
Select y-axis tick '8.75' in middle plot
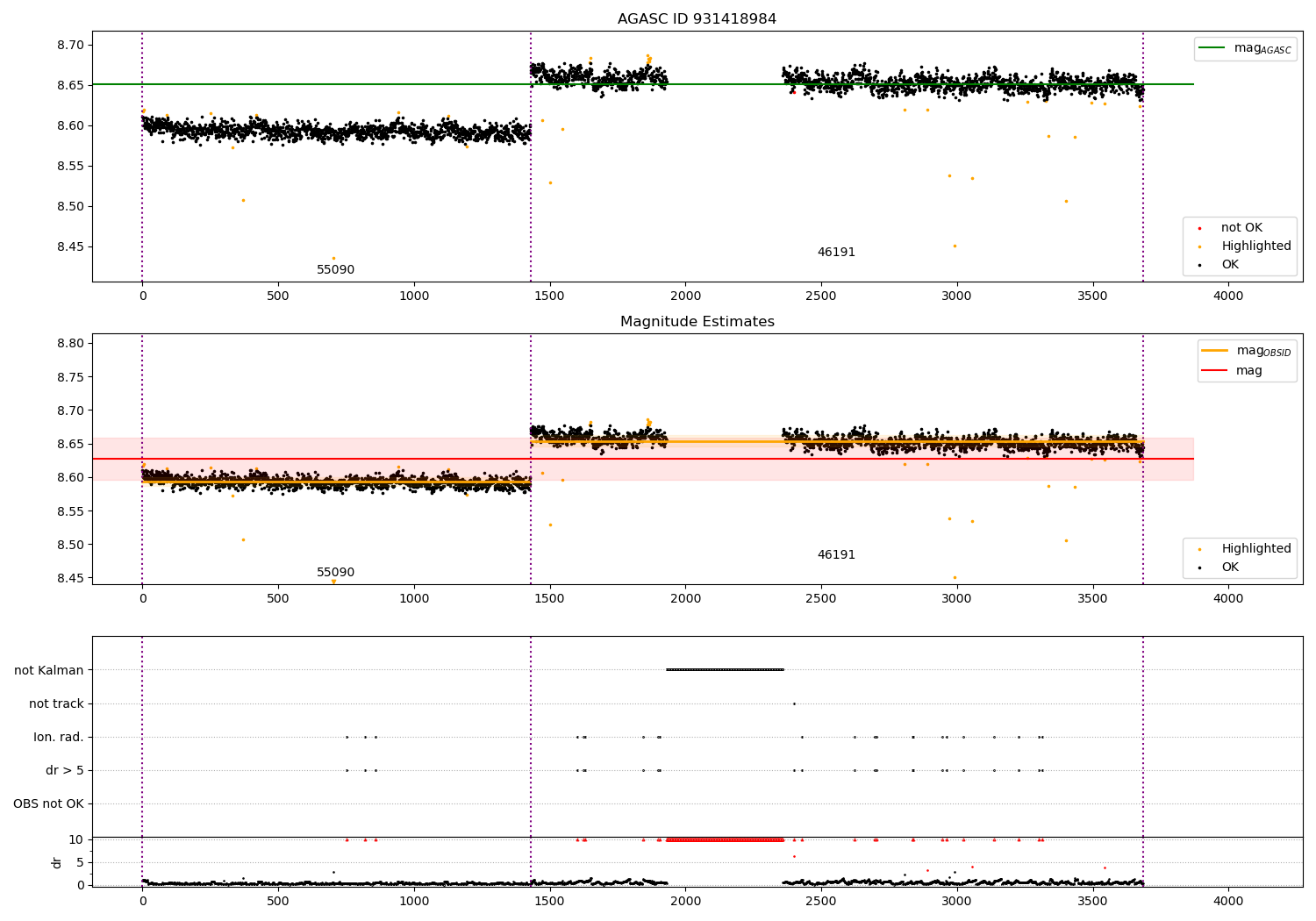pyautogui.click(x=70, y=377)
